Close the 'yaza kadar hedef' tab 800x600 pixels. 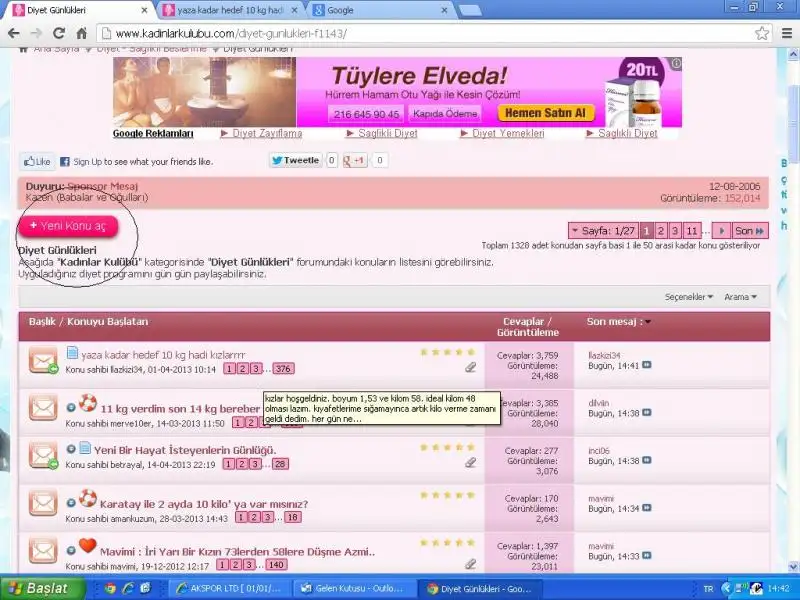pos(294,10)
